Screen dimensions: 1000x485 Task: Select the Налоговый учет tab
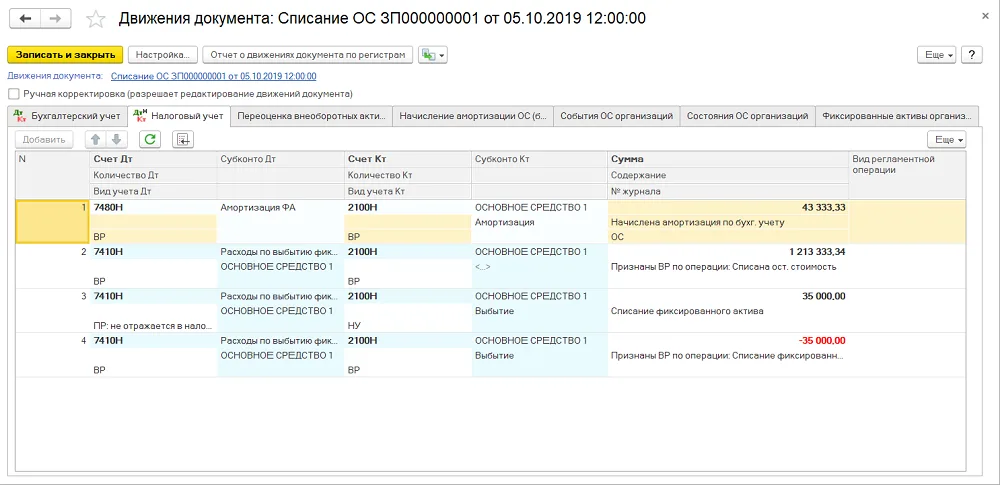pyautogui.click(x=179, y=116)
